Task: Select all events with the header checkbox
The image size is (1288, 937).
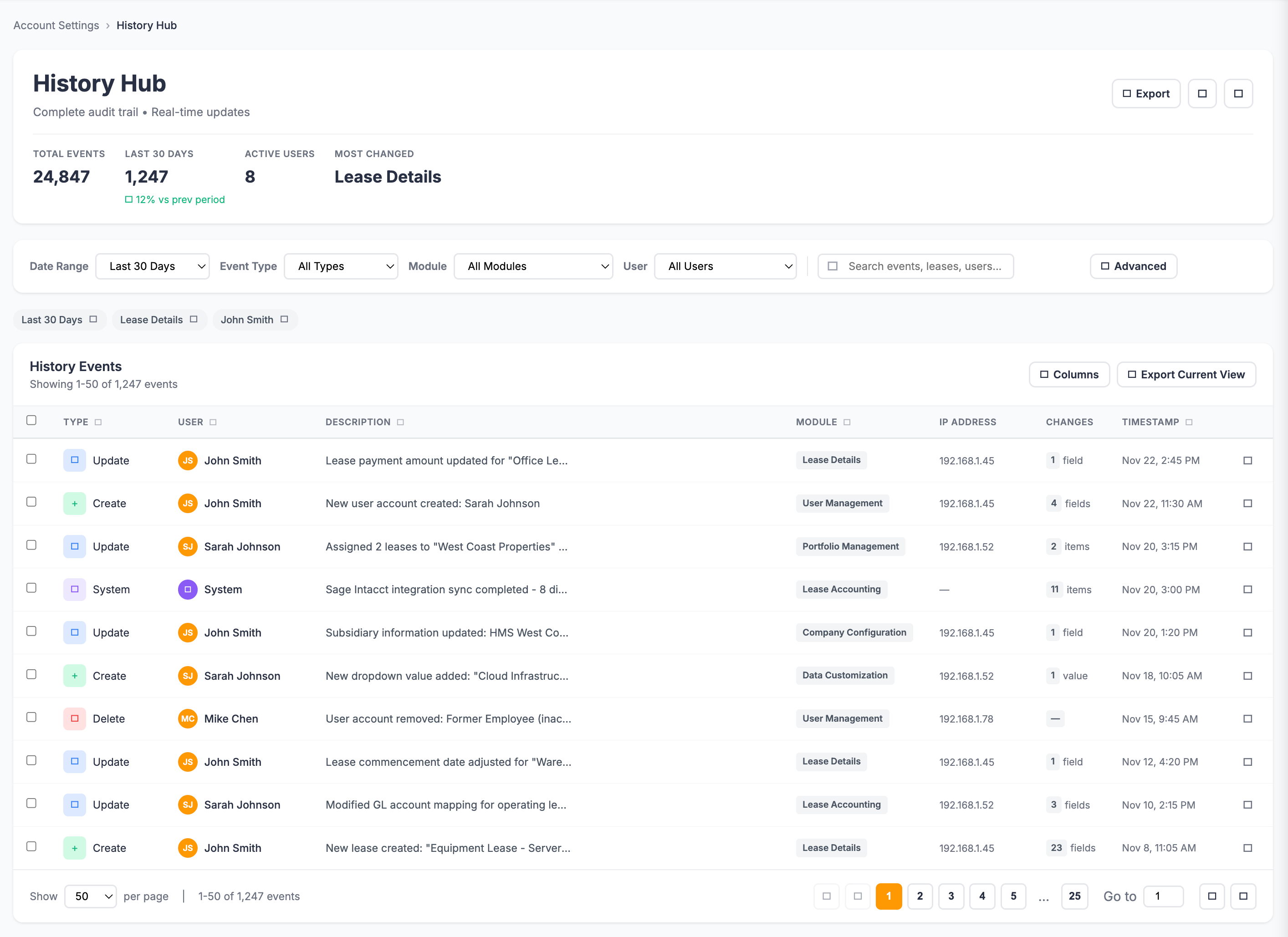Action: coord(31,420)
